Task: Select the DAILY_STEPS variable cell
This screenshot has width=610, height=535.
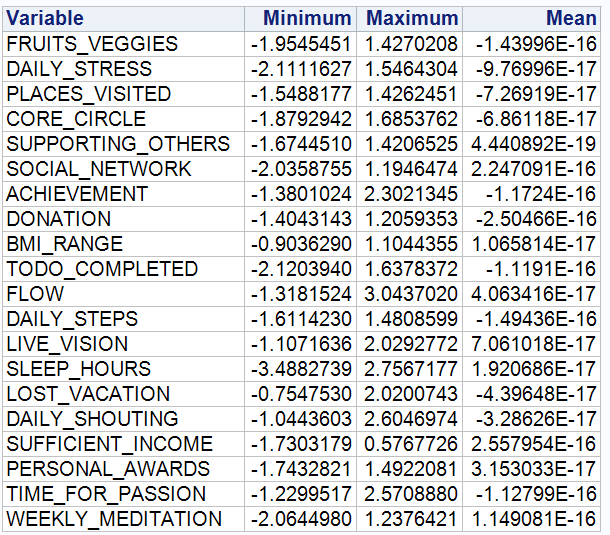Action: click(x=123, y=319)
